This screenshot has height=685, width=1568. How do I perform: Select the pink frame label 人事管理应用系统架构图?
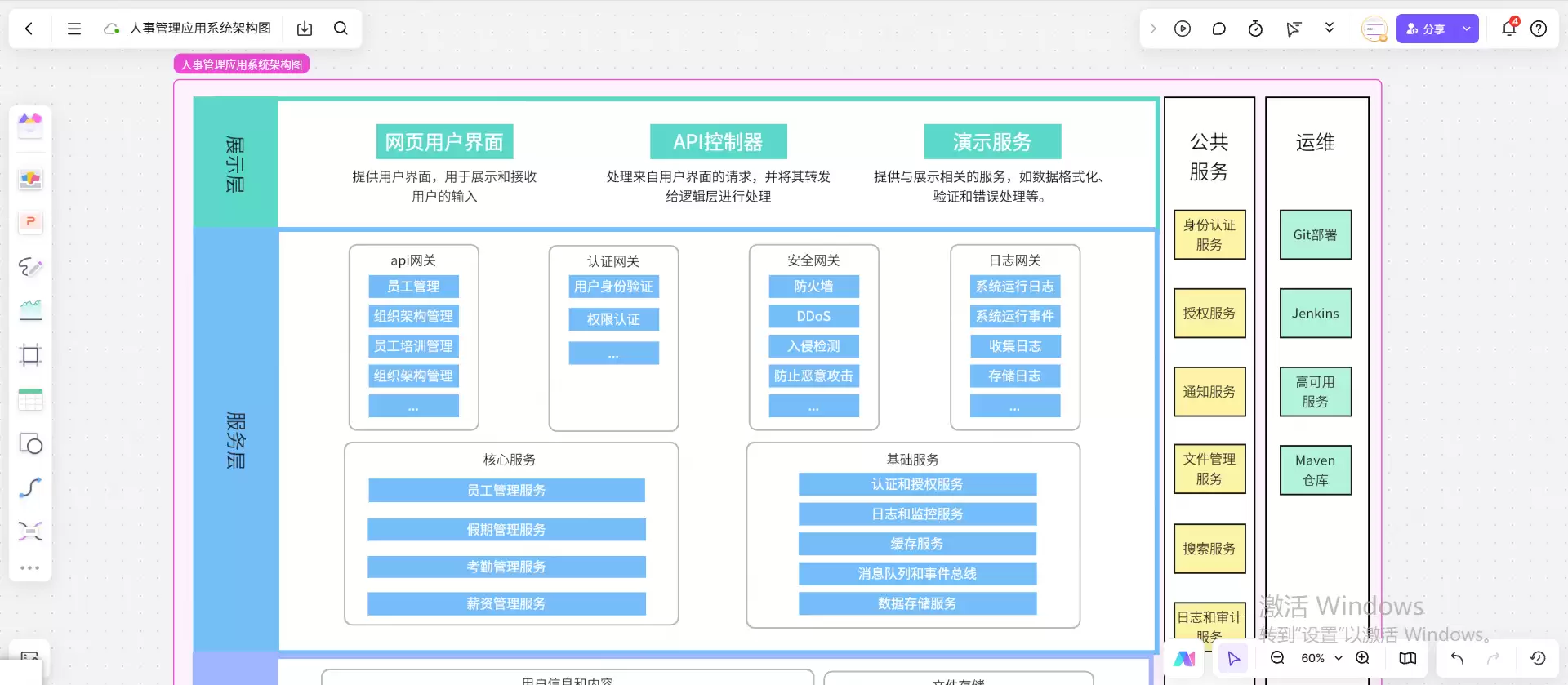(x=242, y=64)
